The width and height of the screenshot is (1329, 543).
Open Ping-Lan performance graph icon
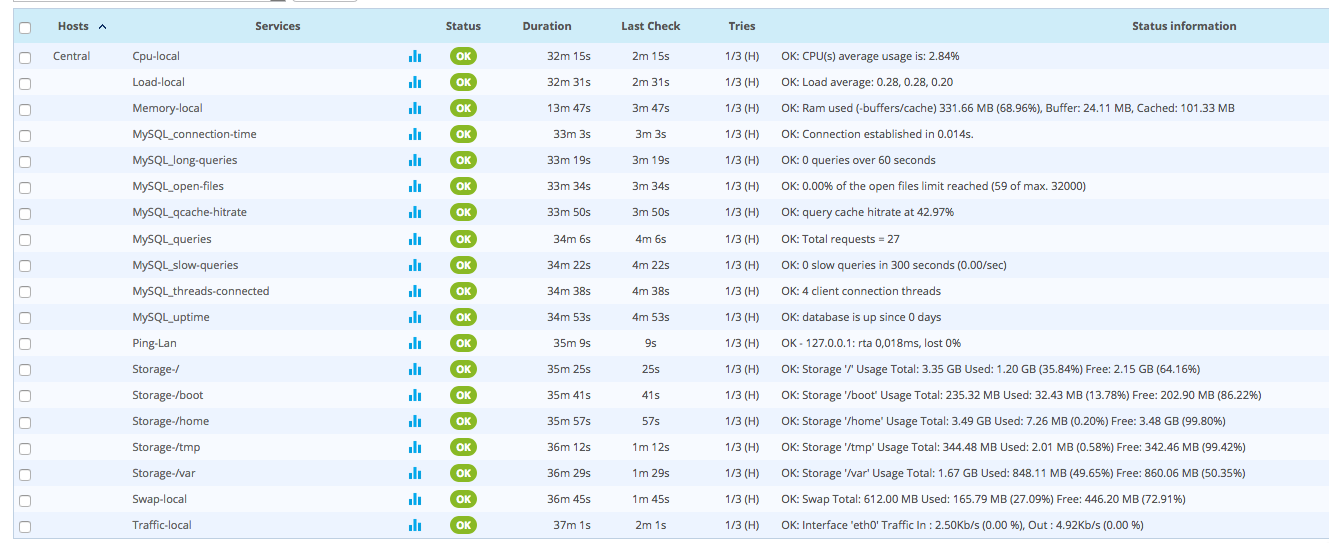tap(415, 343)
